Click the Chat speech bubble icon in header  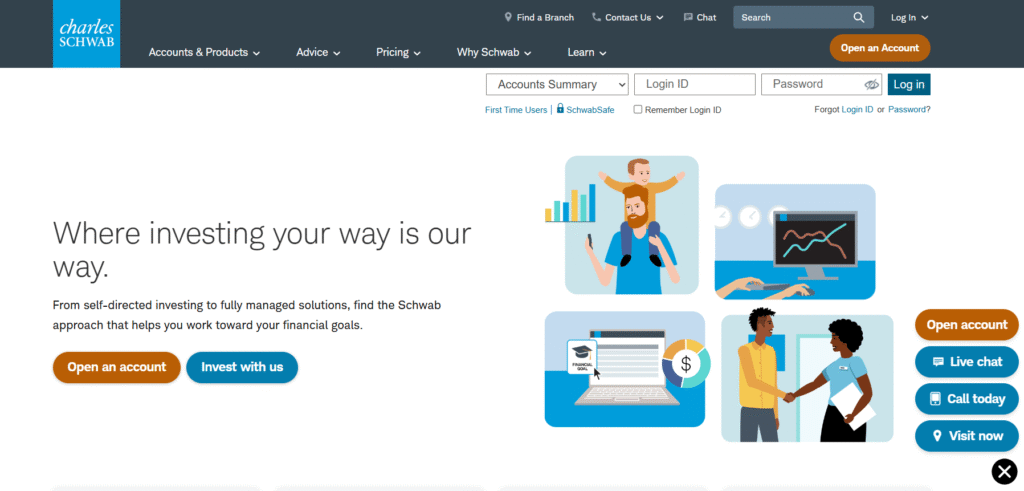[x=688, y=17]
